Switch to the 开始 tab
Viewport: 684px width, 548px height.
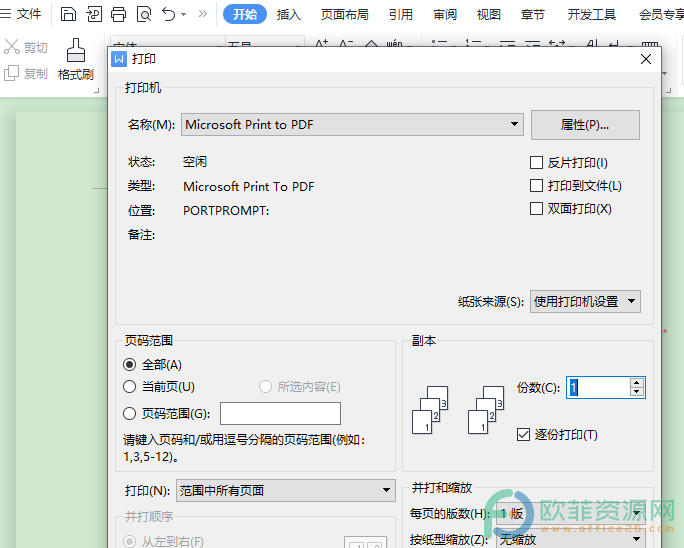coord(245,14)
